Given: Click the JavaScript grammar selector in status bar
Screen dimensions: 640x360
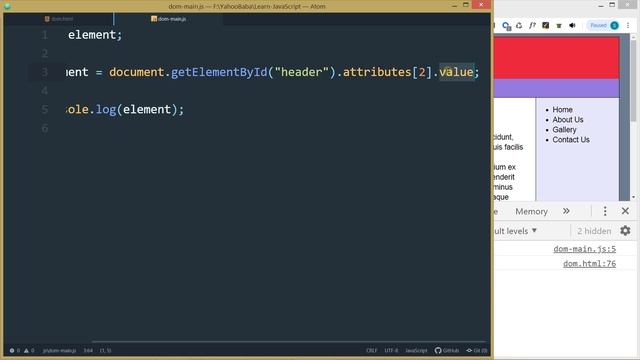Looking at the screenshot, I should pyautogui.click(x=416, y=350).
